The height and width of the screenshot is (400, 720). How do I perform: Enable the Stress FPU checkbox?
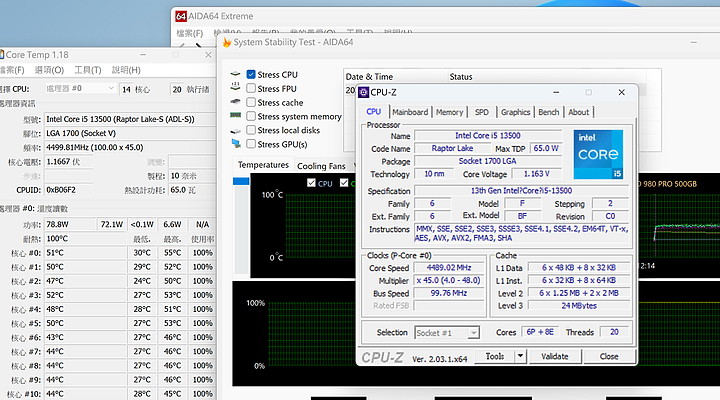coord(251,88)
